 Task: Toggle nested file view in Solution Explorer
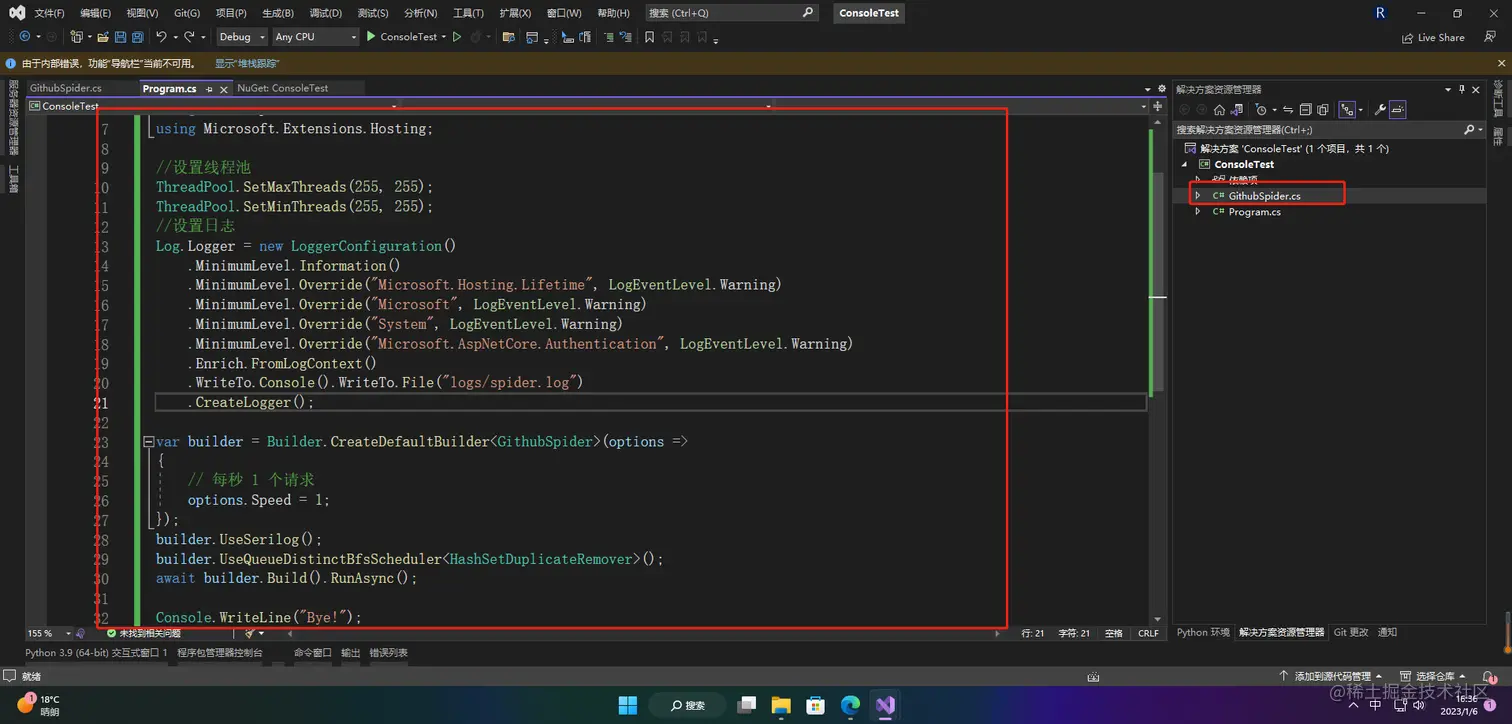[1346, 110]
